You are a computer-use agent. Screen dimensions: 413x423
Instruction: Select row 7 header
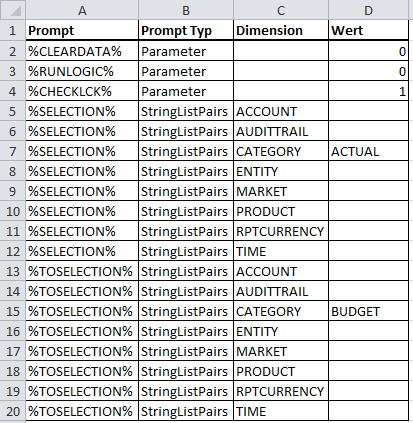[x=13, y=151]
